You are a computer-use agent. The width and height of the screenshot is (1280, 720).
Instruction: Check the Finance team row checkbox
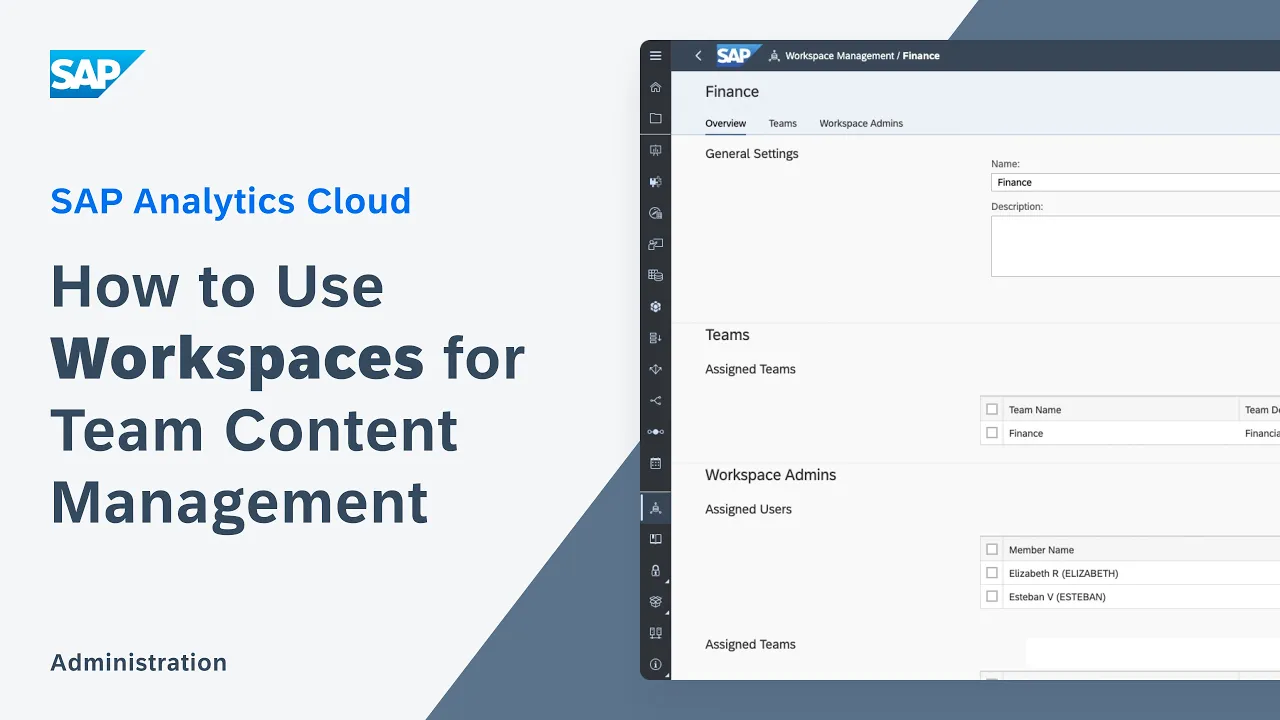coord(992,433)
